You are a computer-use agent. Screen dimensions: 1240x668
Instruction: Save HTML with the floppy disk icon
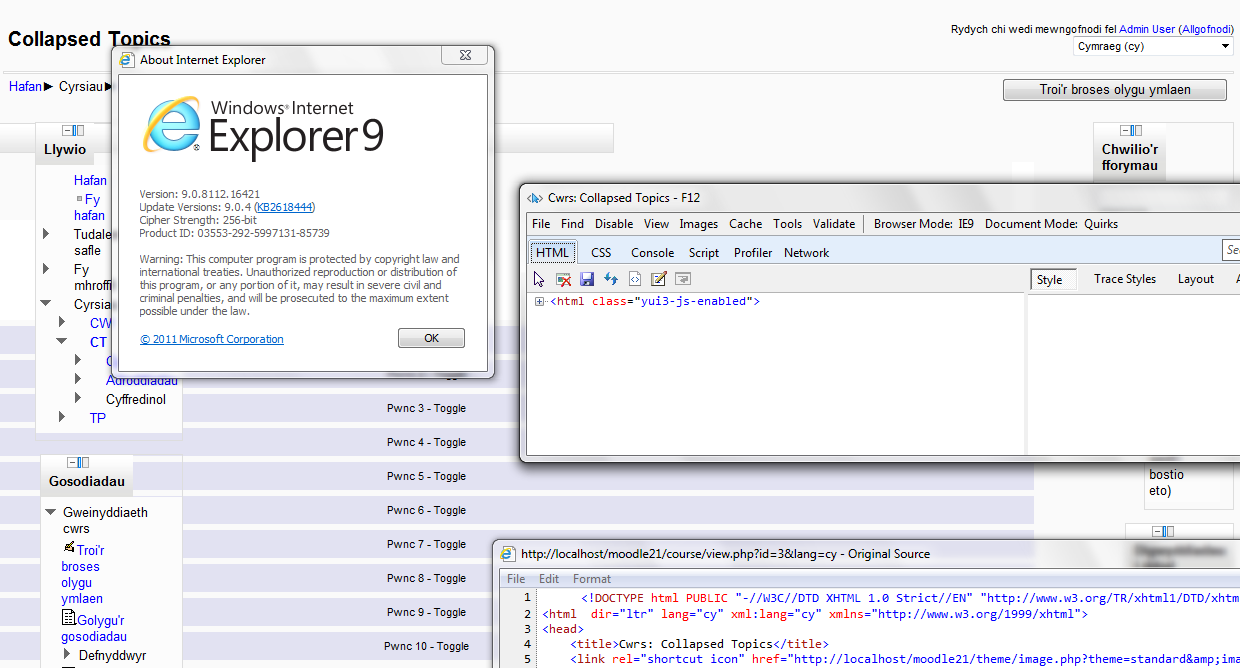tap(587, 279)
